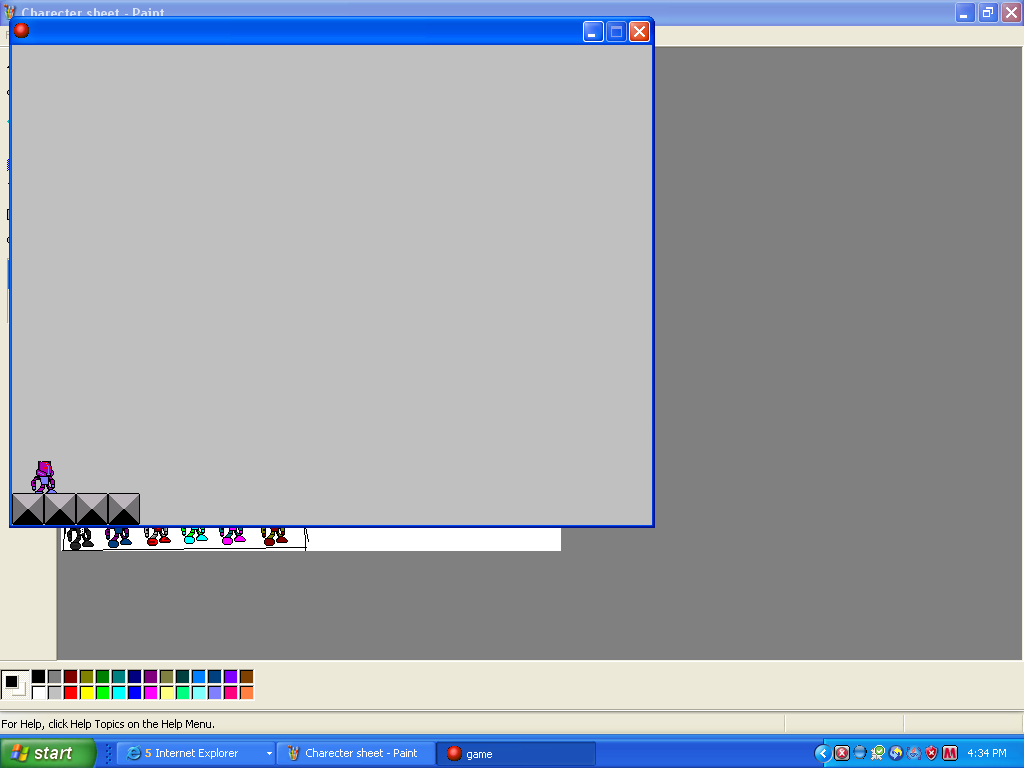1024x768 pixels.
Task: Switch to Charecter sheet - Paint via taskbar
Action: [355, 753]
